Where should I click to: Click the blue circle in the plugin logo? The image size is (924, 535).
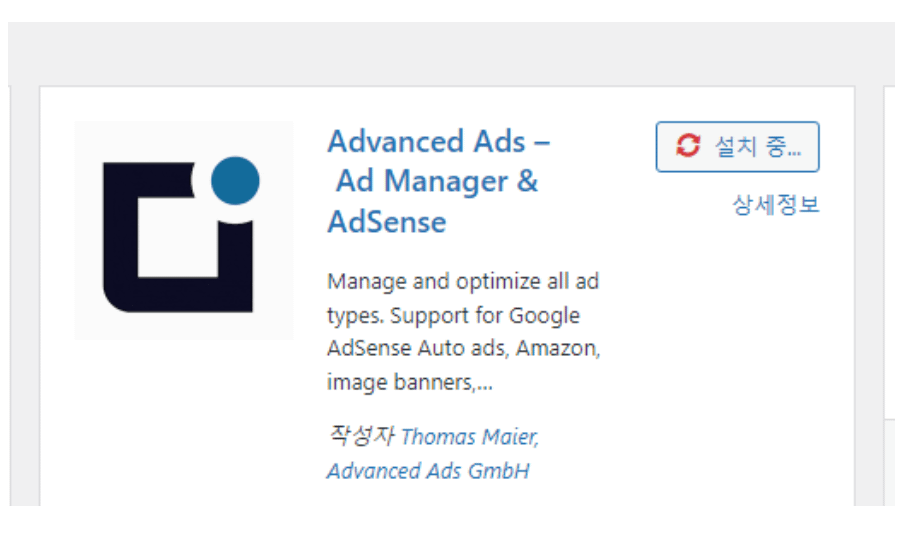(x=236, y=181)
